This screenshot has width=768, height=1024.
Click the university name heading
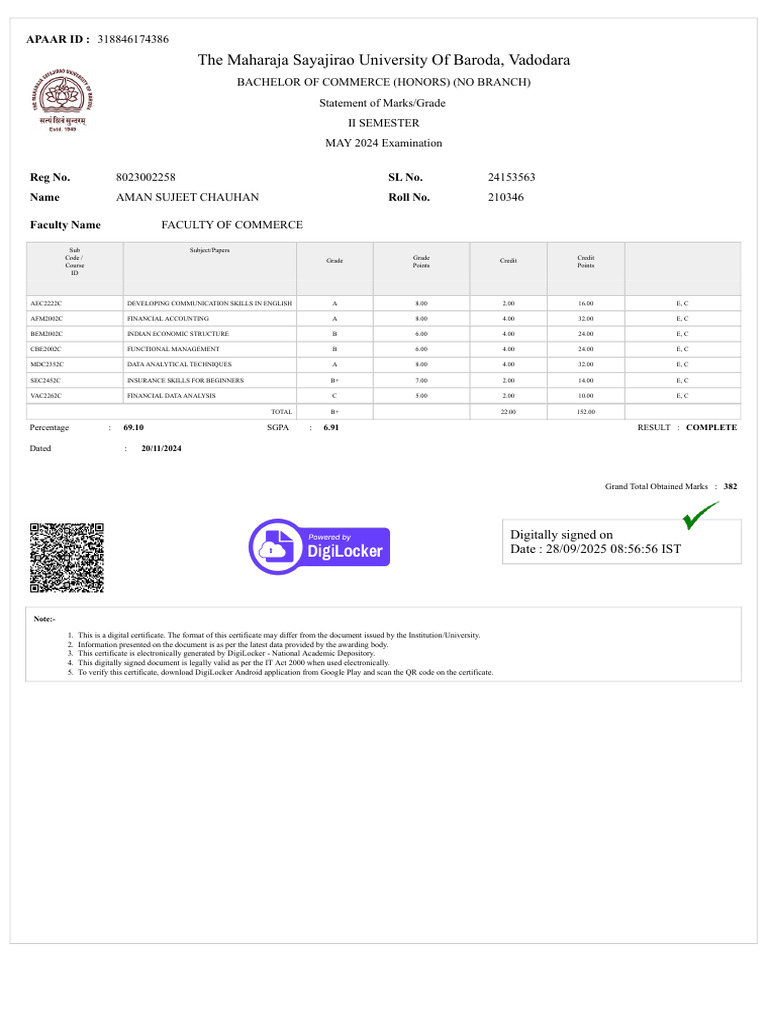click(384, 60)
